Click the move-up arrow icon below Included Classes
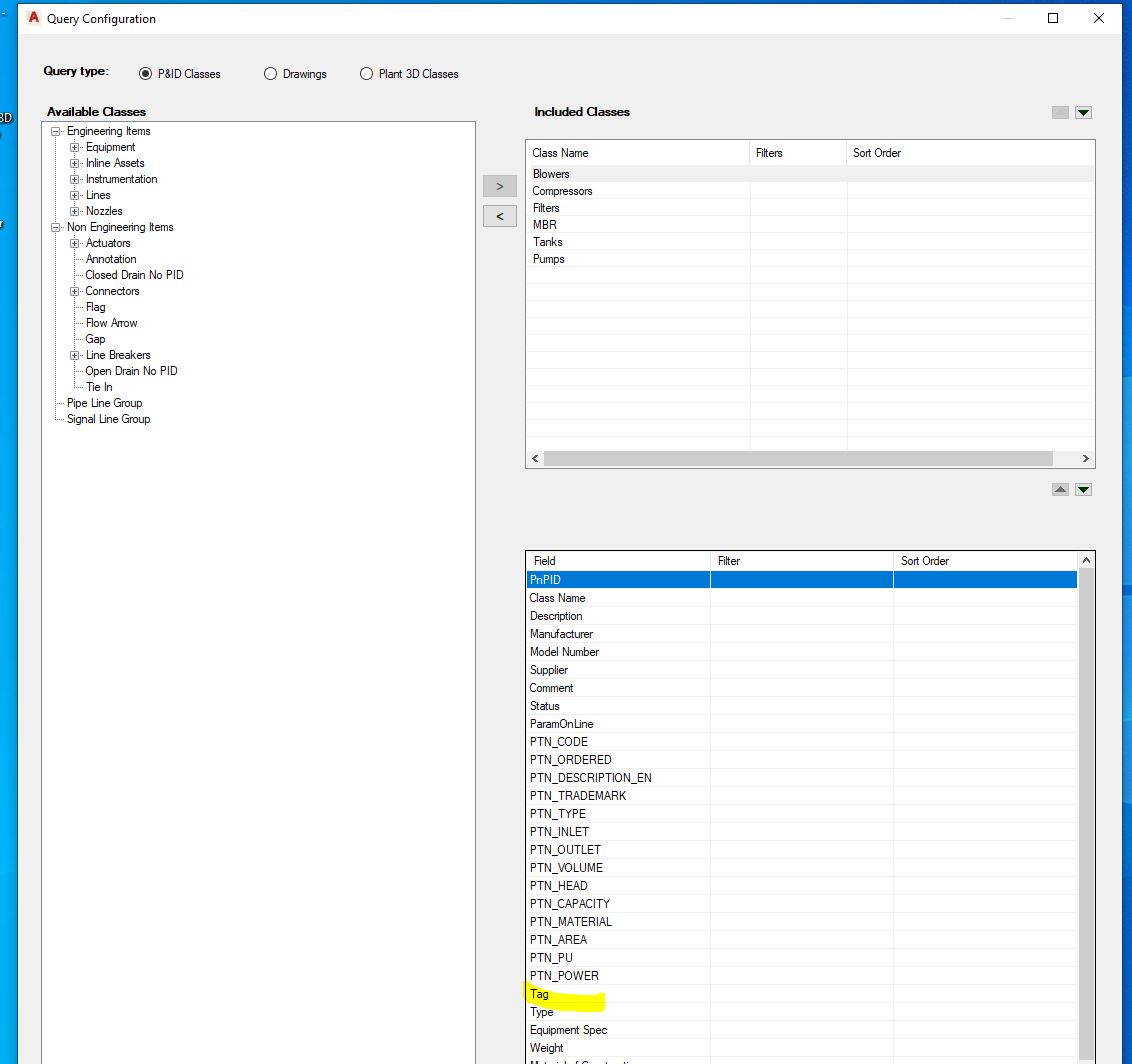This screenshot has width=1132, height=1064. [1060, 489]
